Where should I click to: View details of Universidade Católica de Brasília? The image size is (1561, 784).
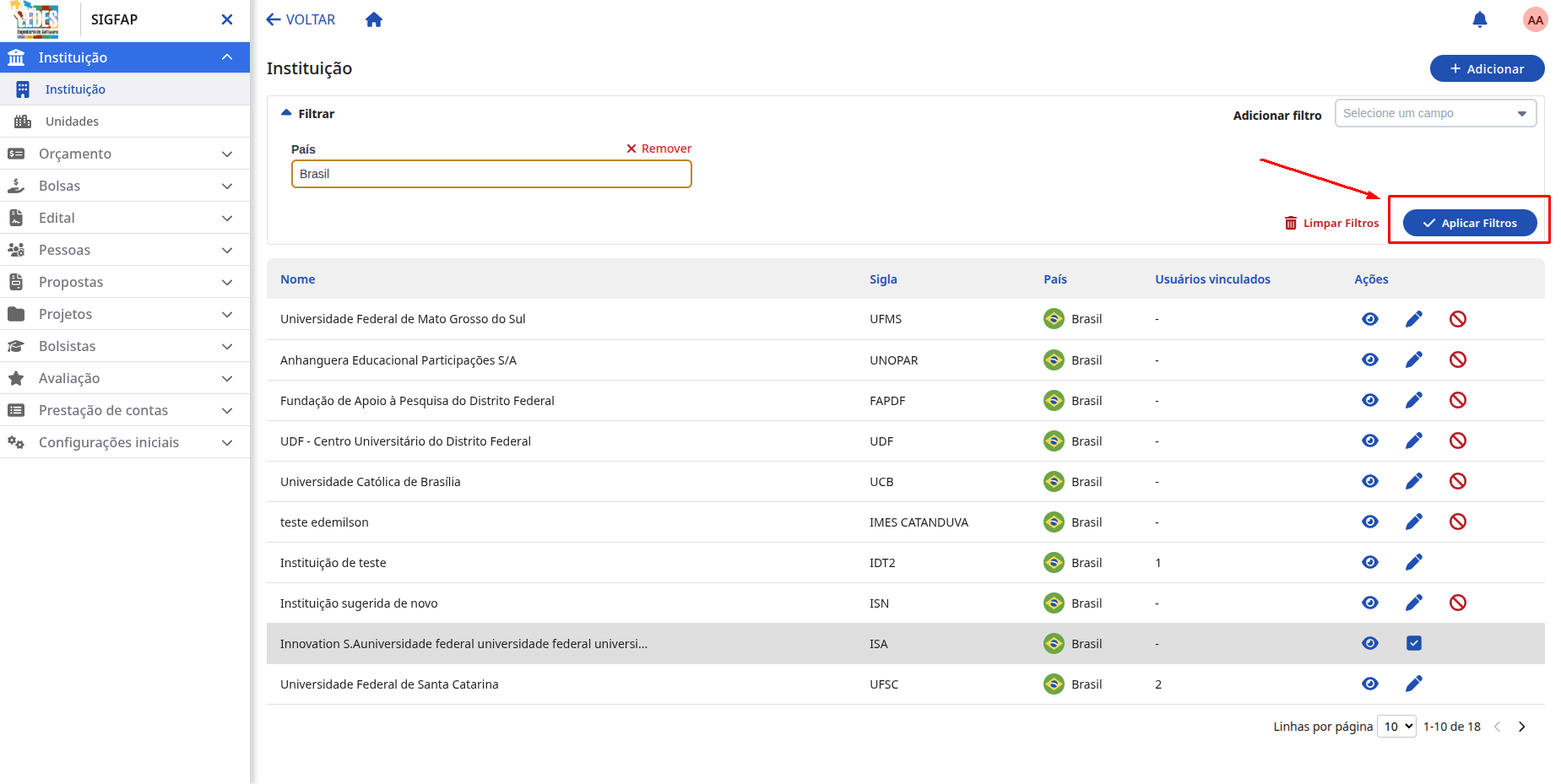point(1369,481)
